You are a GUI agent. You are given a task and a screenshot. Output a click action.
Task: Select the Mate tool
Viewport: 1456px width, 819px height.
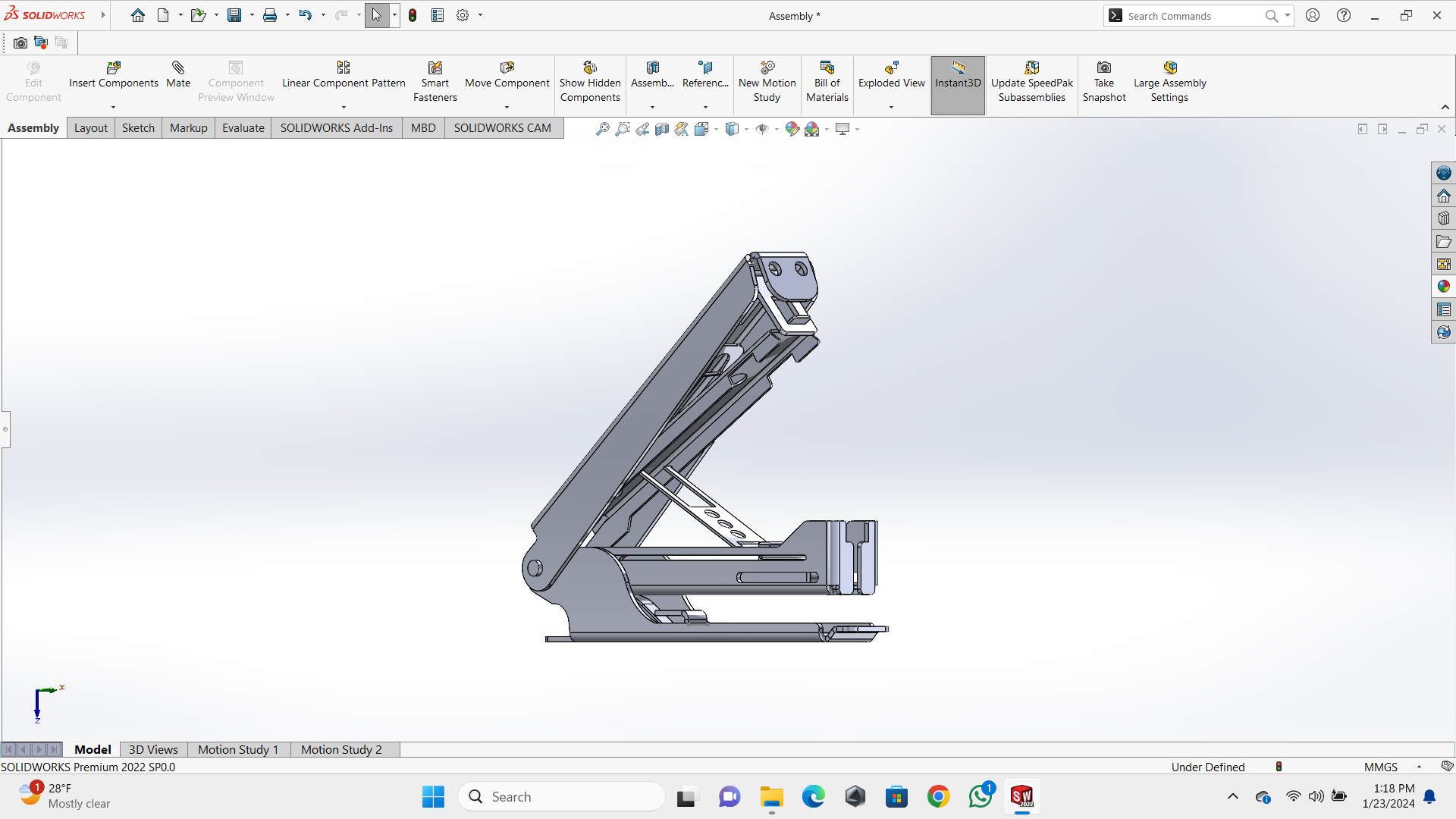pyautogui.click(x=178, y=75)
